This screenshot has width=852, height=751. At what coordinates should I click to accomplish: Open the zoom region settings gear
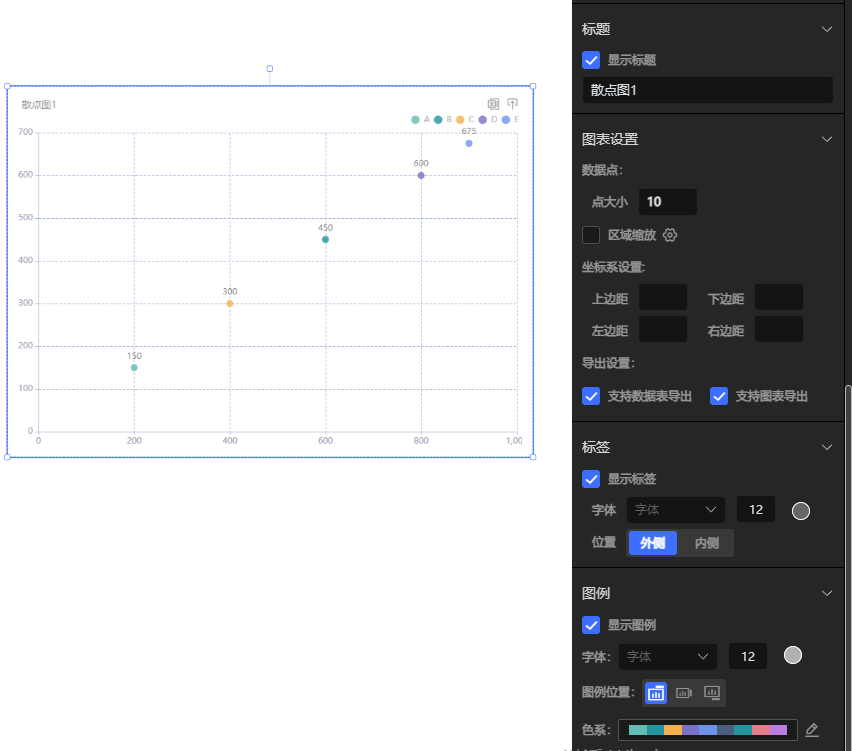coord(670,235)
